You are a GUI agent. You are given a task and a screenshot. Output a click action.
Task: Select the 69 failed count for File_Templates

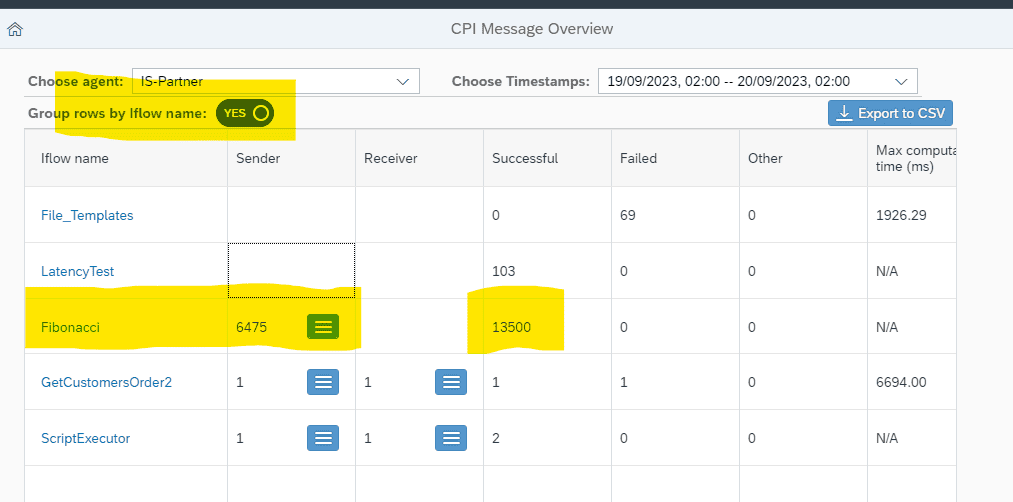tap(628, 215)
